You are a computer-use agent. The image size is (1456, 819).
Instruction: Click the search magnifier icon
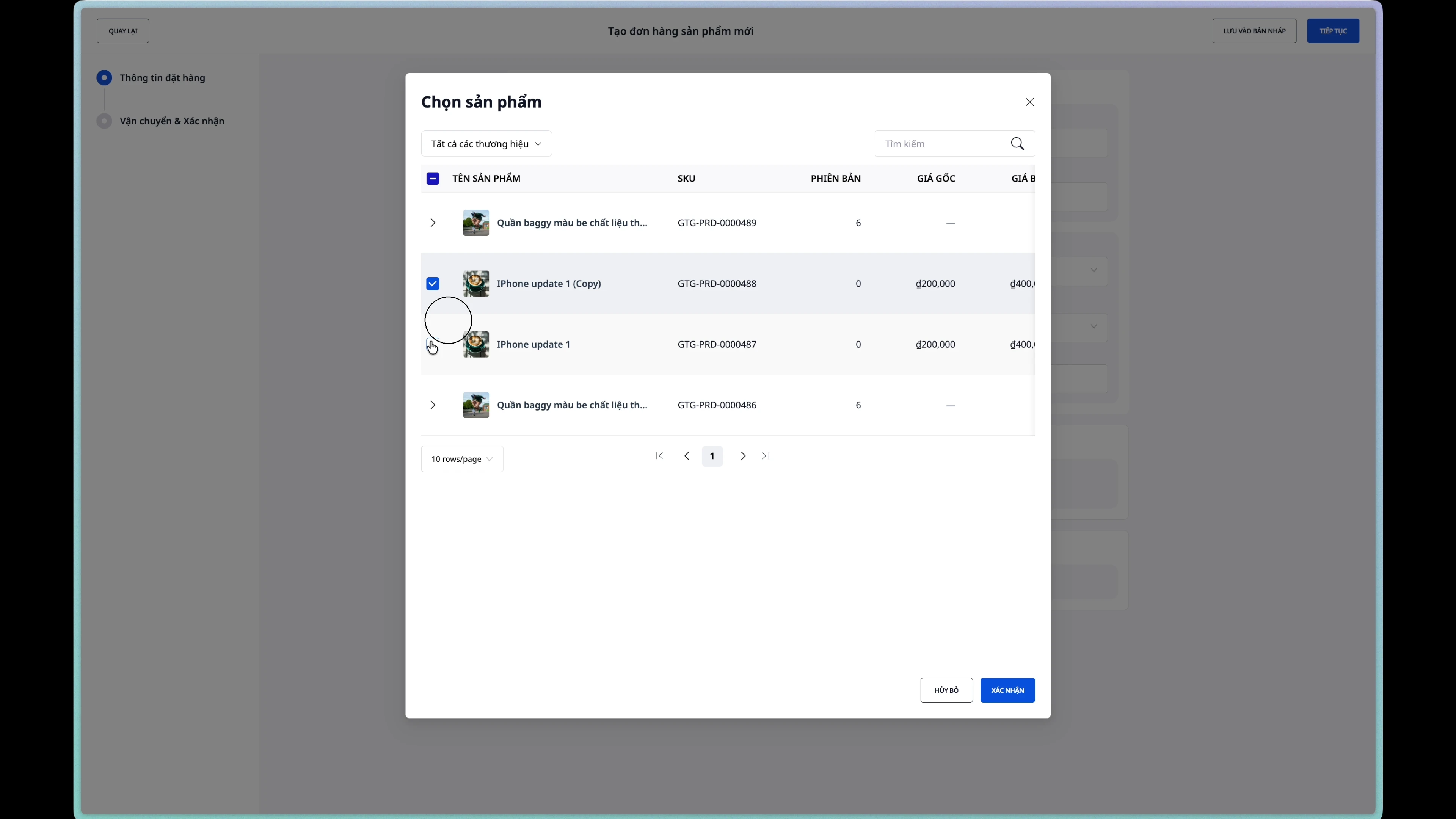click(x=1017, y=144)
